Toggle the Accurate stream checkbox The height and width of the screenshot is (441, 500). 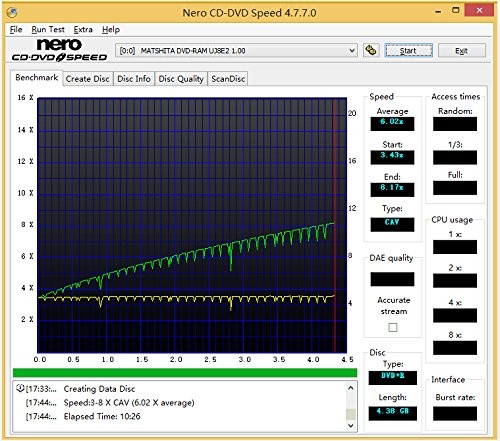pyautogui.click(x=393, y=327)
